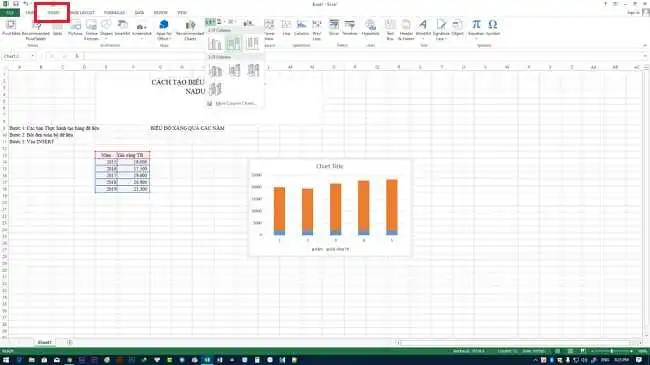Choose the 2-D 100% Stacked Column chart
650x365 pixels.
click(252, 43)
